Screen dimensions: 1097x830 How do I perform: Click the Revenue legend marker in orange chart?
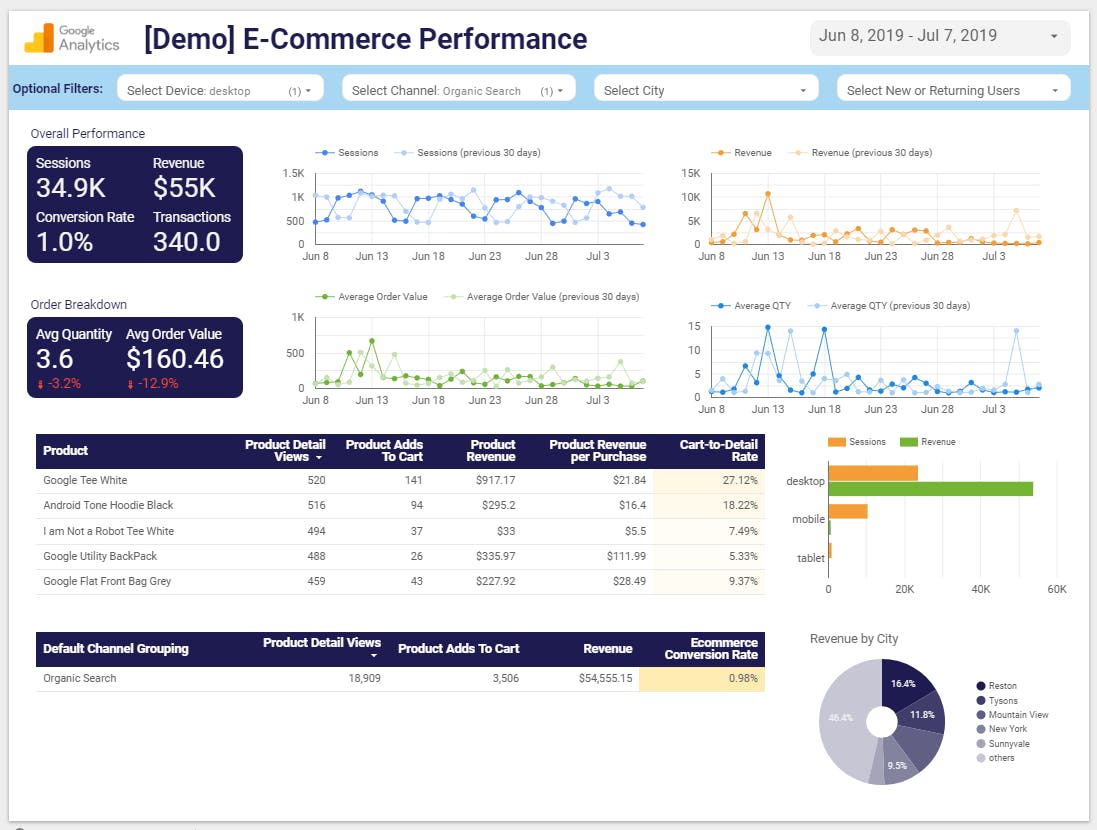(x=719, y=153)
